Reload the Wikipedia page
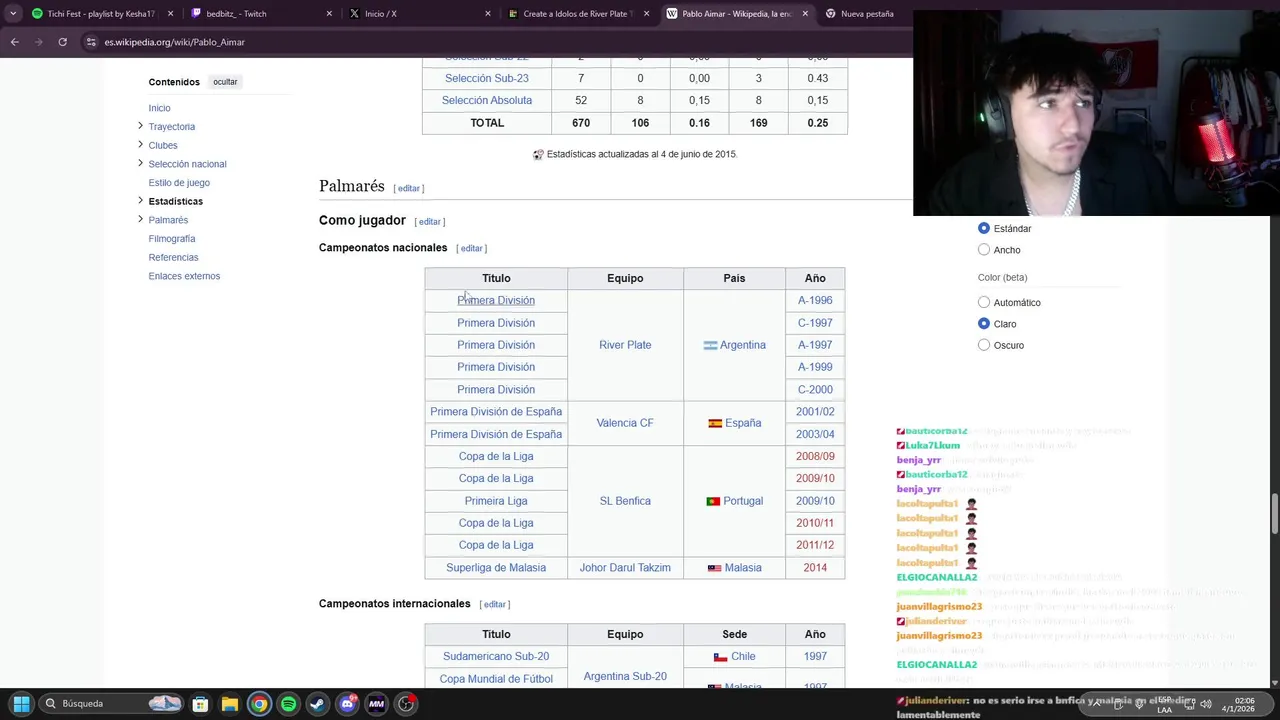Viewport: 1280px width, 720px height. (x=62, y=42)
